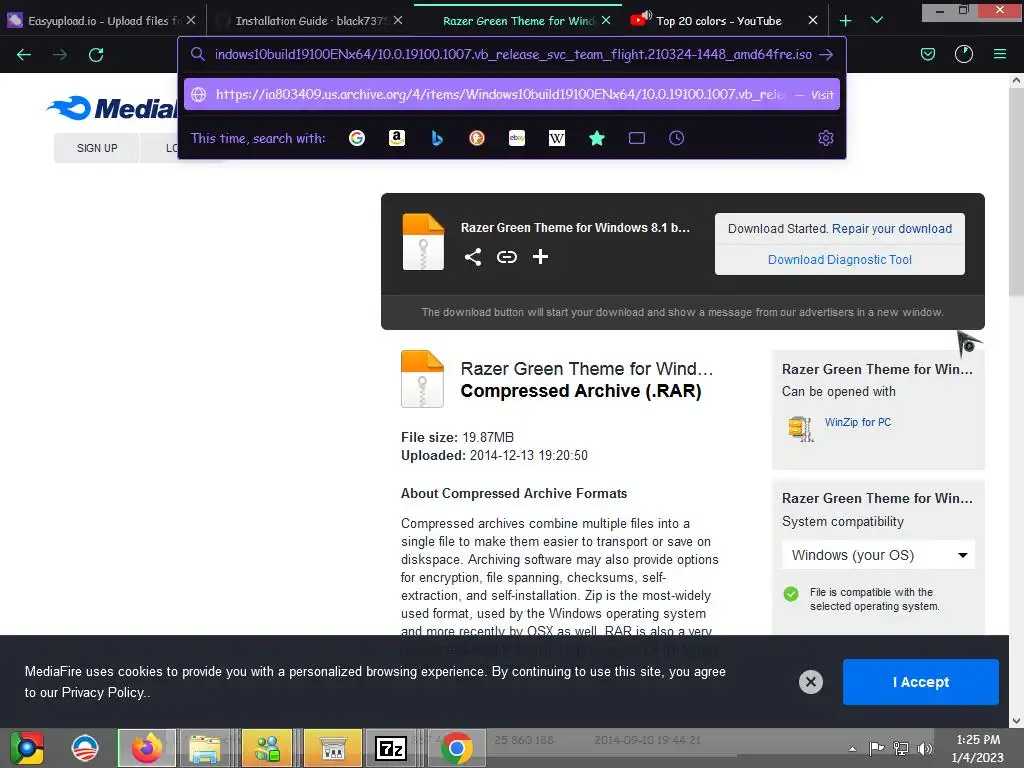Search open tabs via tabs icon
Viewport: 1024px width, 768px height.
click(637, 138)
